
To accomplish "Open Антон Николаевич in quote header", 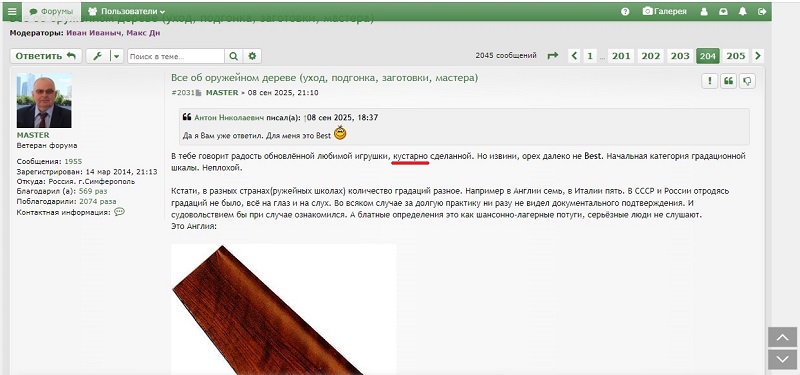I will click(x=229, y=117).
